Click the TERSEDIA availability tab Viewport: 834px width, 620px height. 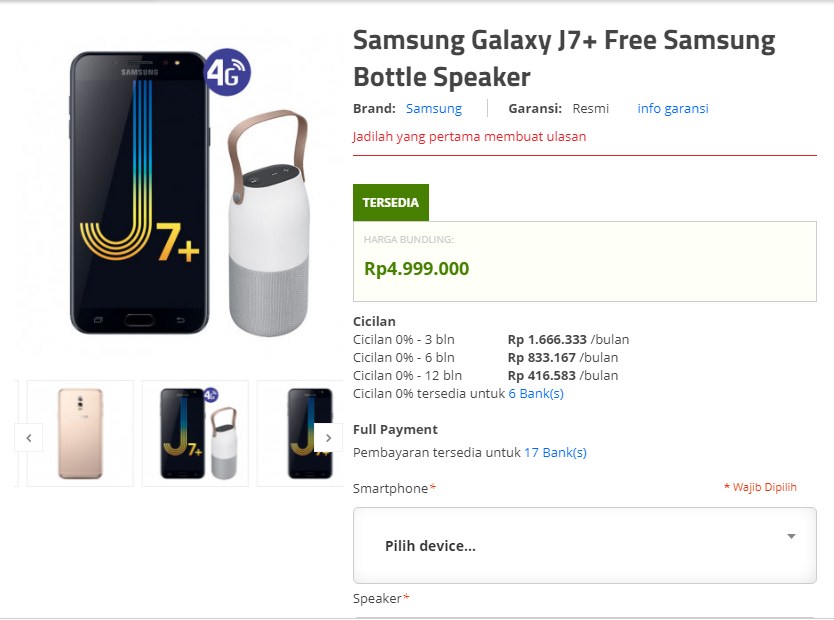pyautogui.click(x=391, y=203)
